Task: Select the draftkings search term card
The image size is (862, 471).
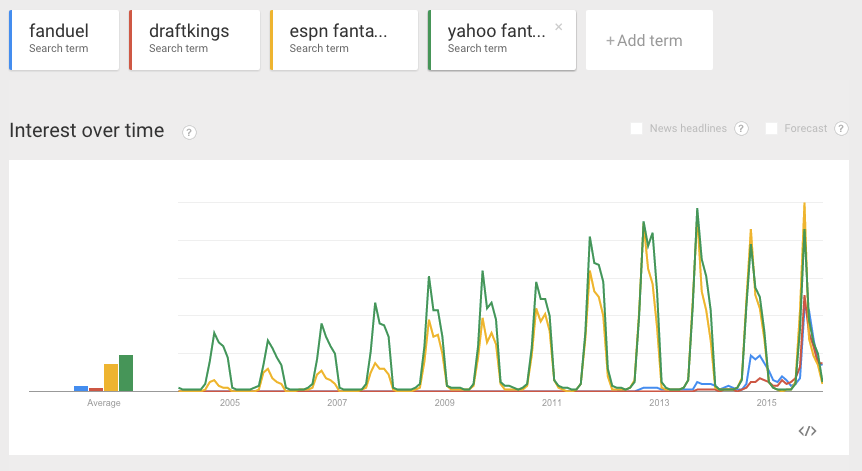Action: [x=195, y=40]
